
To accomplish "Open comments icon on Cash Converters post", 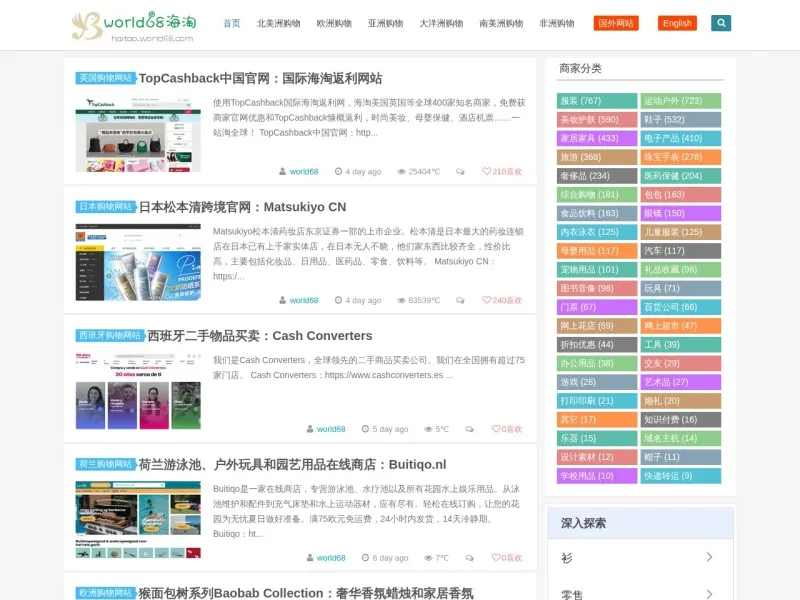I will pyautogui.click(x=469, y=429).
